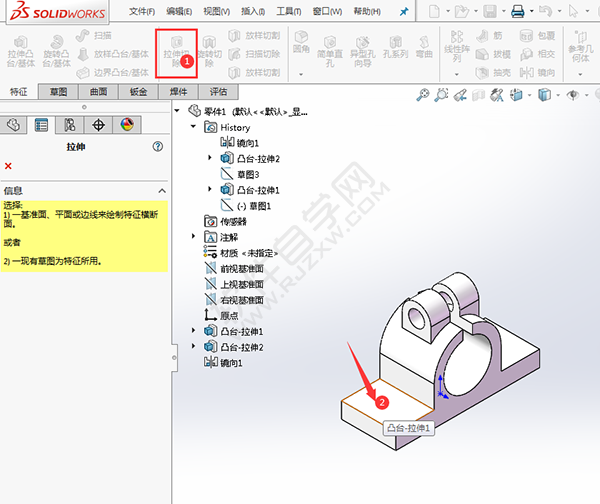Switch to the 评估 (Evaluate) tab

(218, 92)
